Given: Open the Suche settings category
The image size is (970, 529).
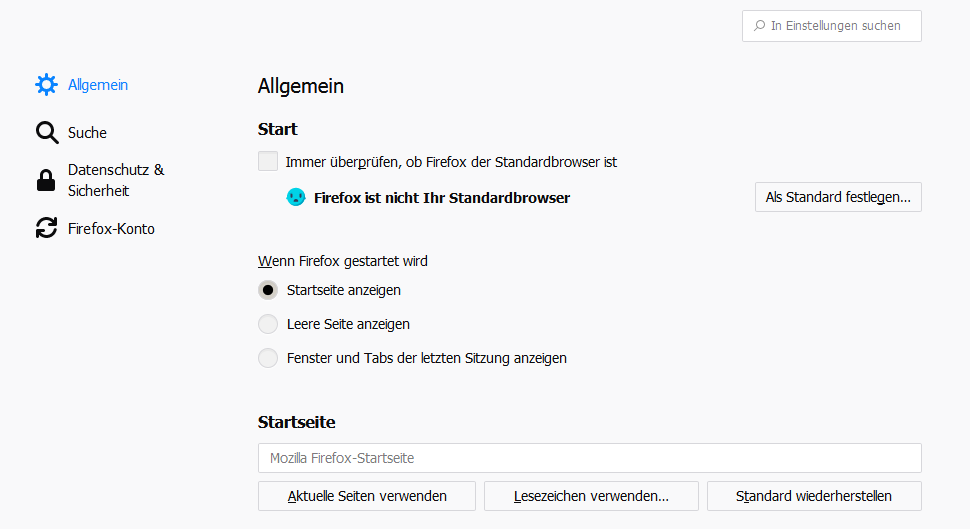Looking at the screenshot, I should click(x=88, y=133).
